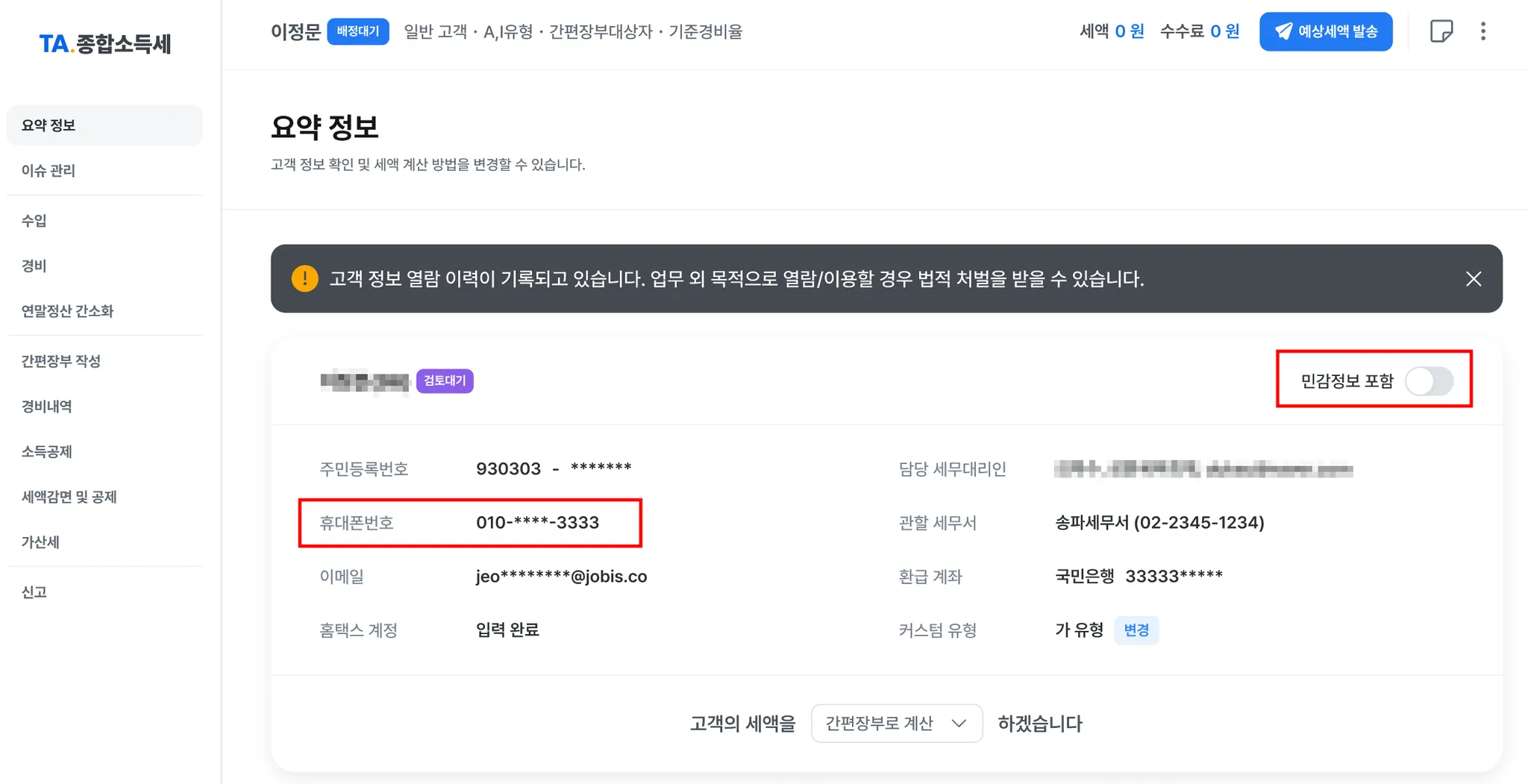The image size is (1528, 784).
Task: Click the email jeo********@jobis.co
Action: (561, 577)
